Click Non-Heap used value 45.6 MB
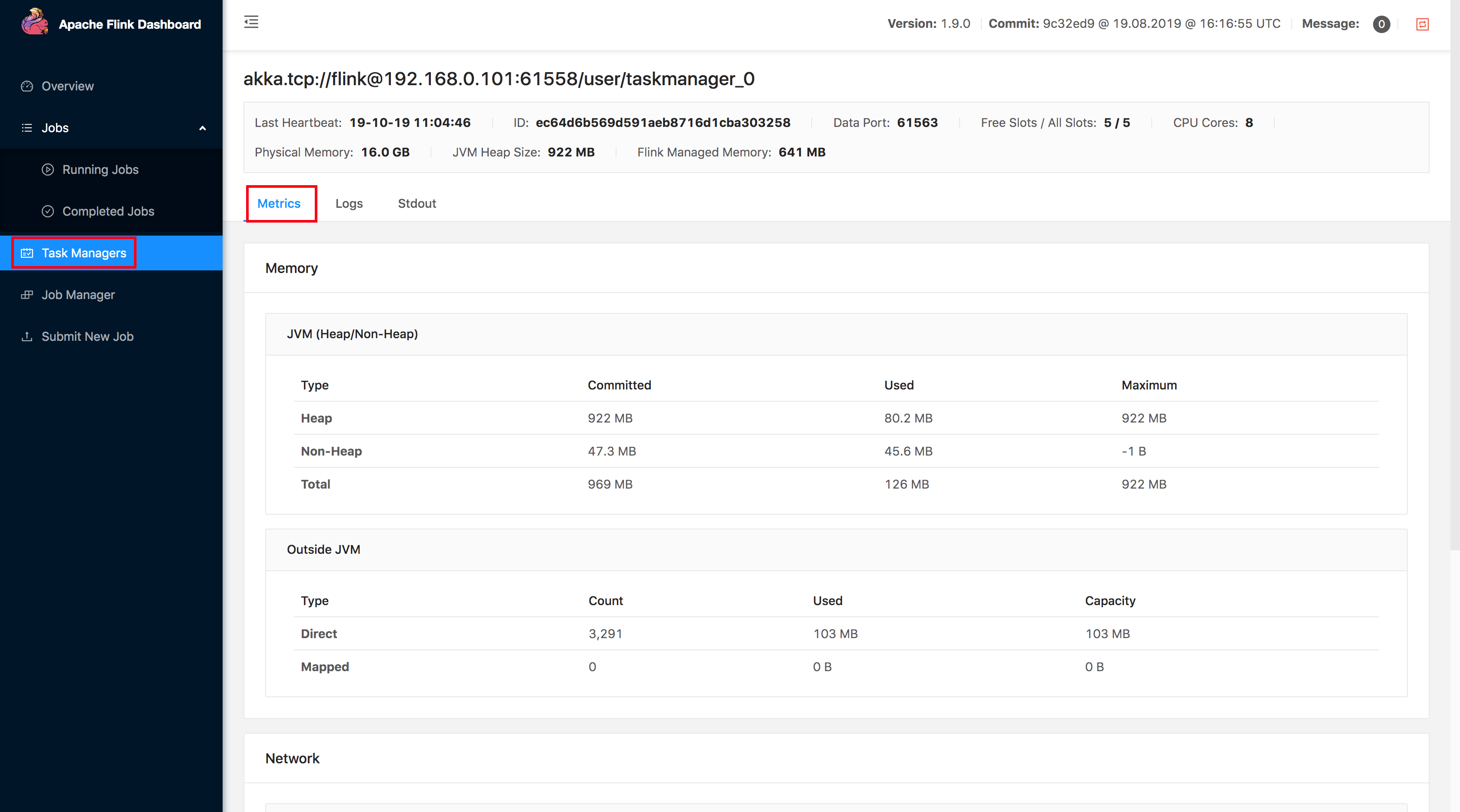Image resolution: width=1460 pixels, height=812 pixels. pyautogui.click(x=909, y=451)
